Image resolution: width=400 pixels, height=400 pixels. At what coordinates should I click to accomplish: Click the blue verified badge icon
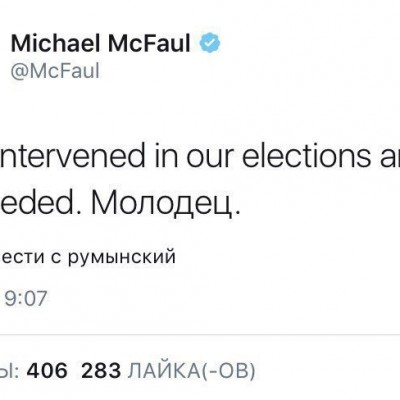210,43
